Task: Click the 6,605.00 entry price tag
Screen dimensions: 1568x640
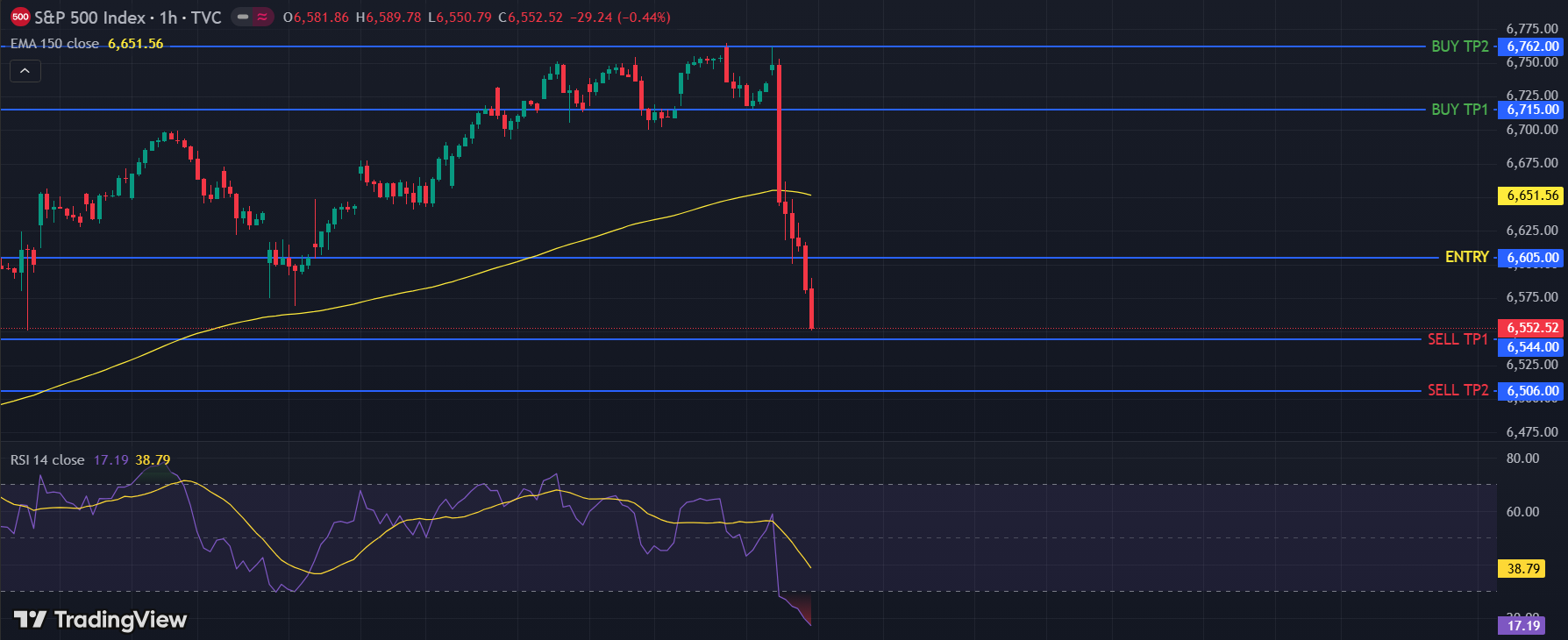Action: pos(1532,258)
